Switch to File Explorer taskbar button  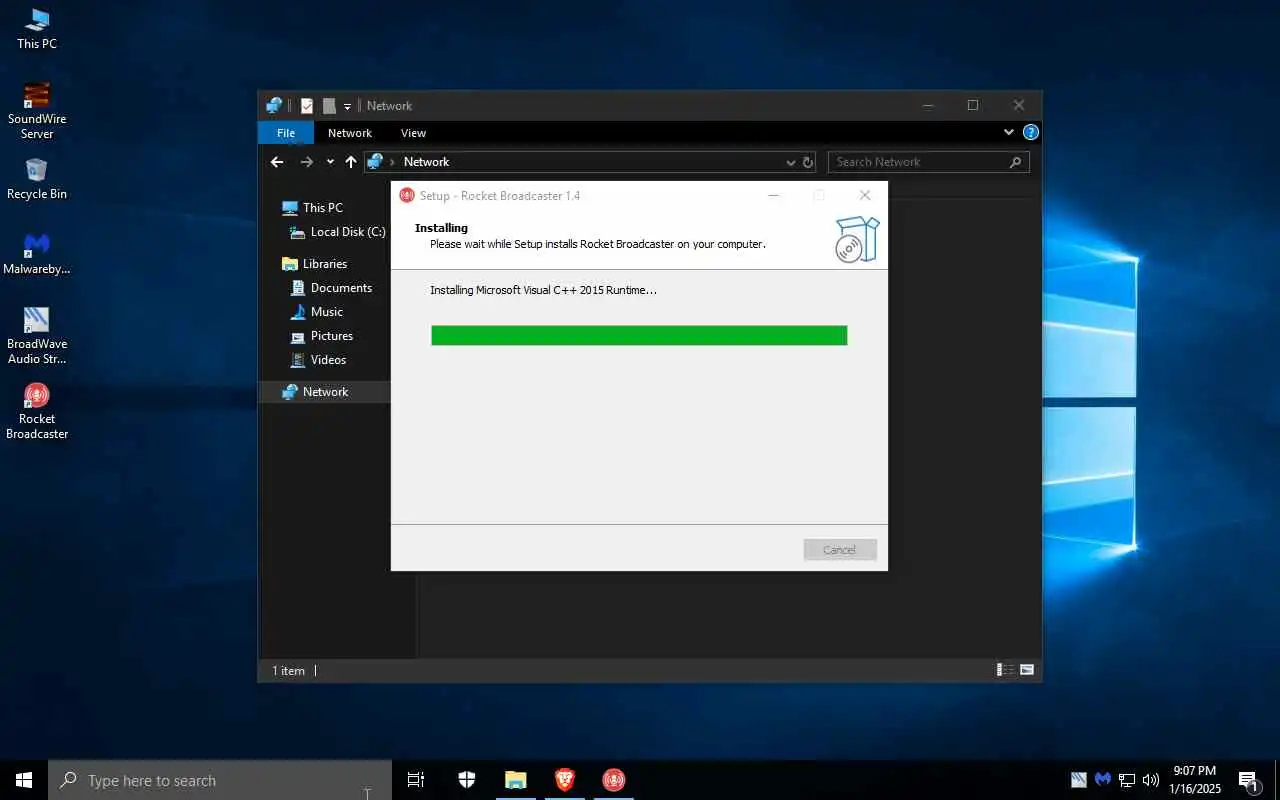[x=516, y=780]
